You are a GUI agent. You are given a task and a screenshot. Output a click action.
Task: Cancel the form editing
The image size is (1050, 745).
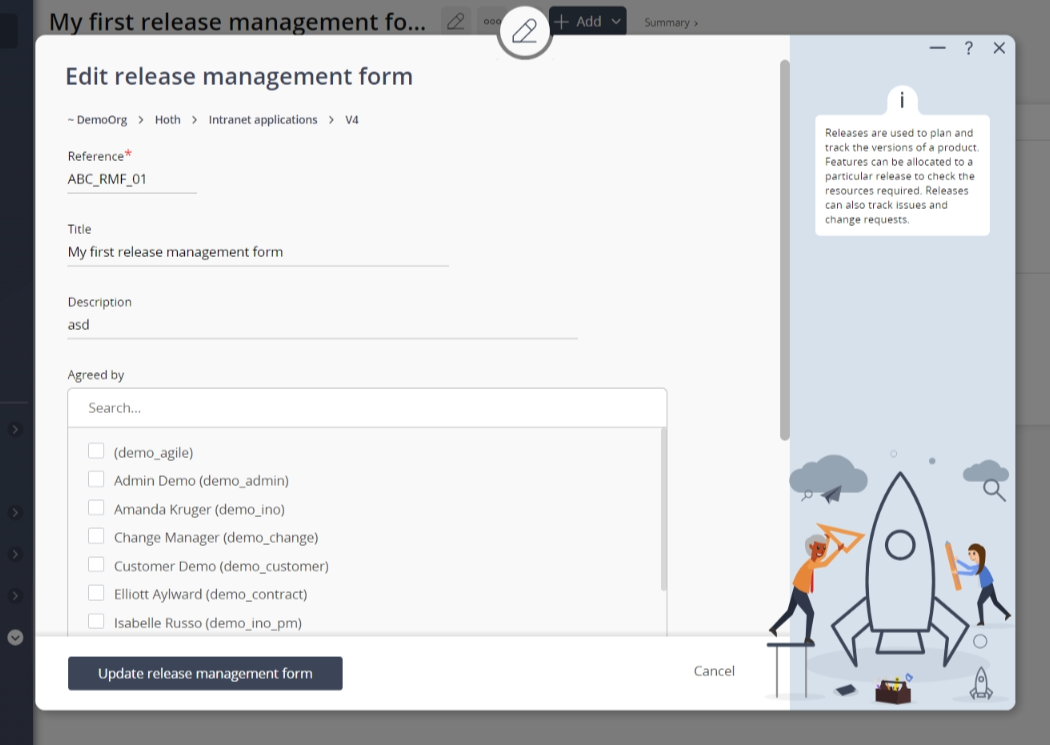[714, 671]
